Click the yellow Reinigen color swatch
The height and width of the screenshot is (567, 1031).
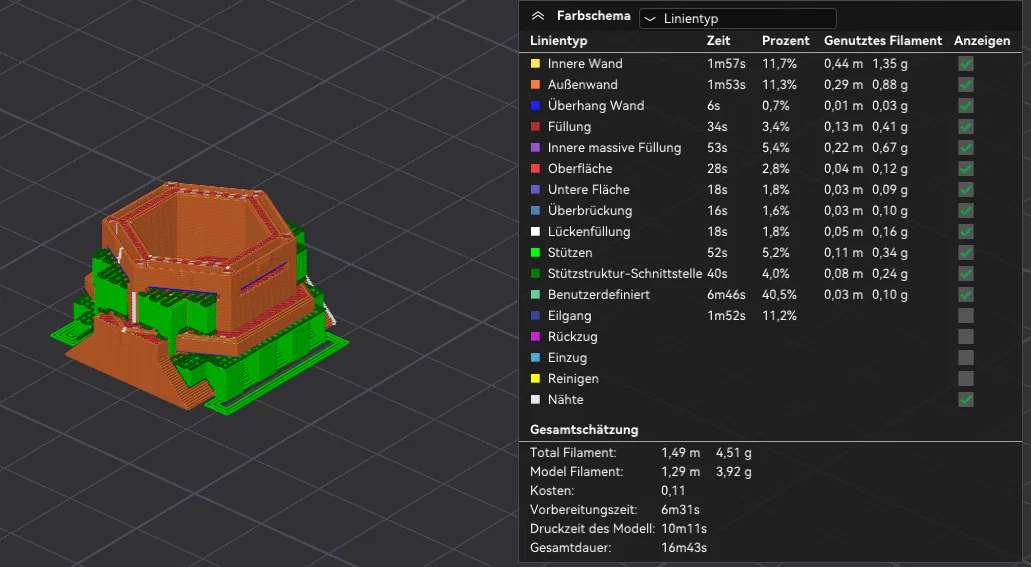point(535,379)
